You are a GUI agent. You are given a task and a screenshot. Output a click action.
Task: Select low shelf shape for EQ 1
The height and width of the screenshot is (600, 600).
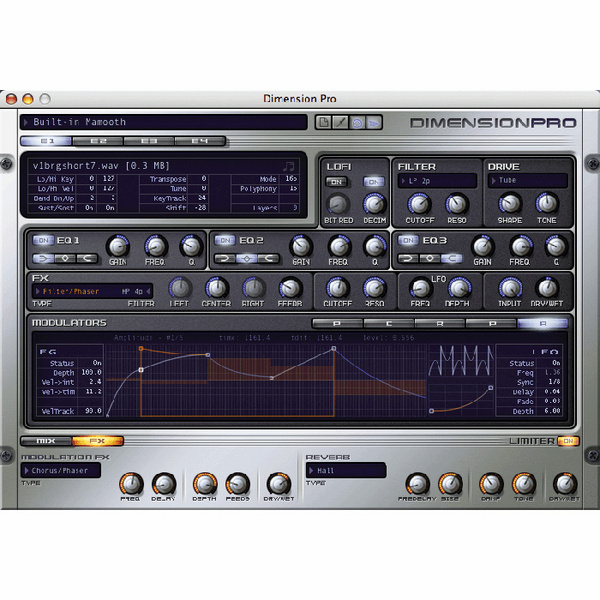[43, 258]
